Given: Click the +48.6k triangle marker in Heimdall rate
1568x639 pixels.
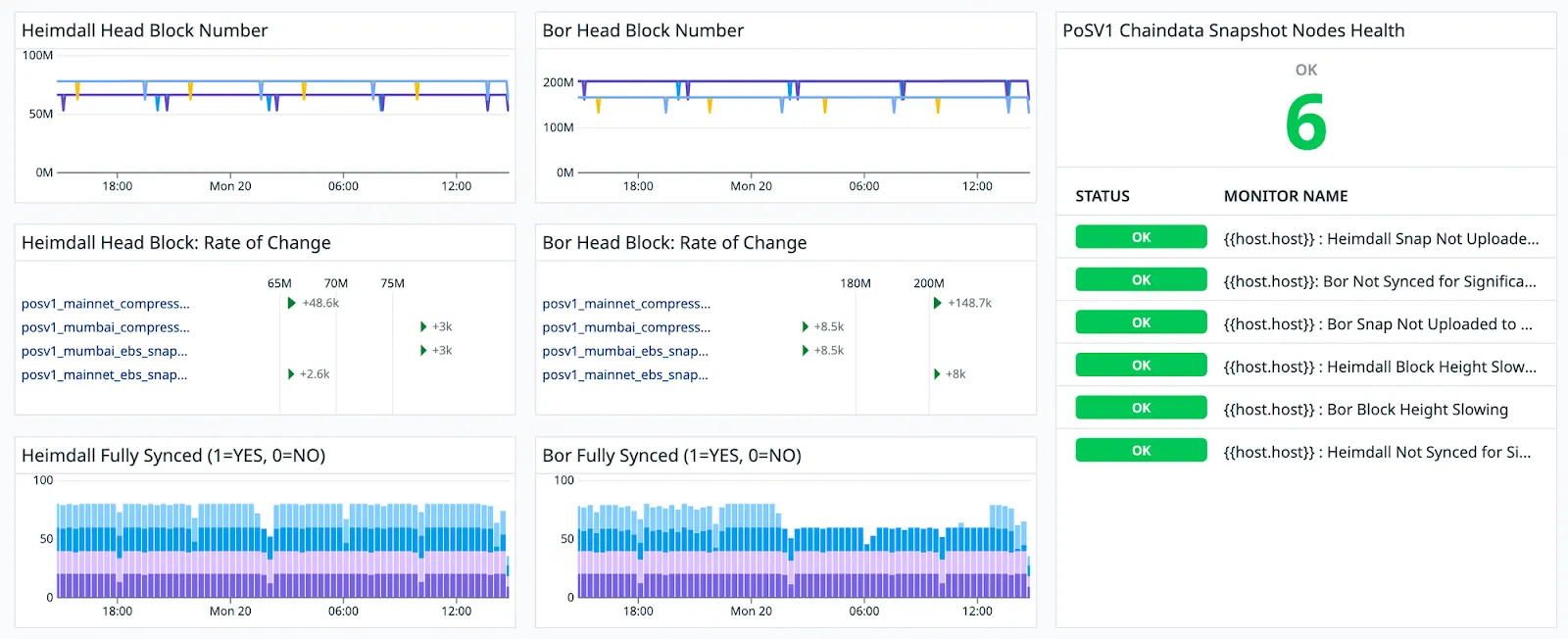Looking at the screenshot, I should click(x=291, y=303).
